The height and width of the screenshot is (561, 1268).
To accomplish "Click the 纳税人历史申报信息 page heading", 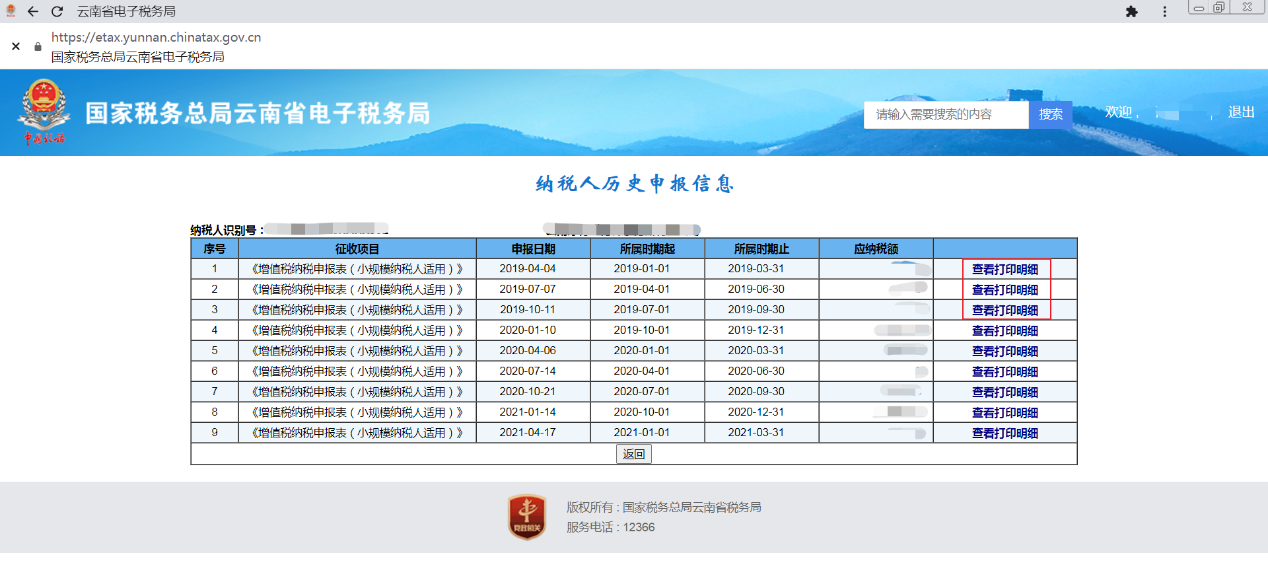I will [634, 184].
